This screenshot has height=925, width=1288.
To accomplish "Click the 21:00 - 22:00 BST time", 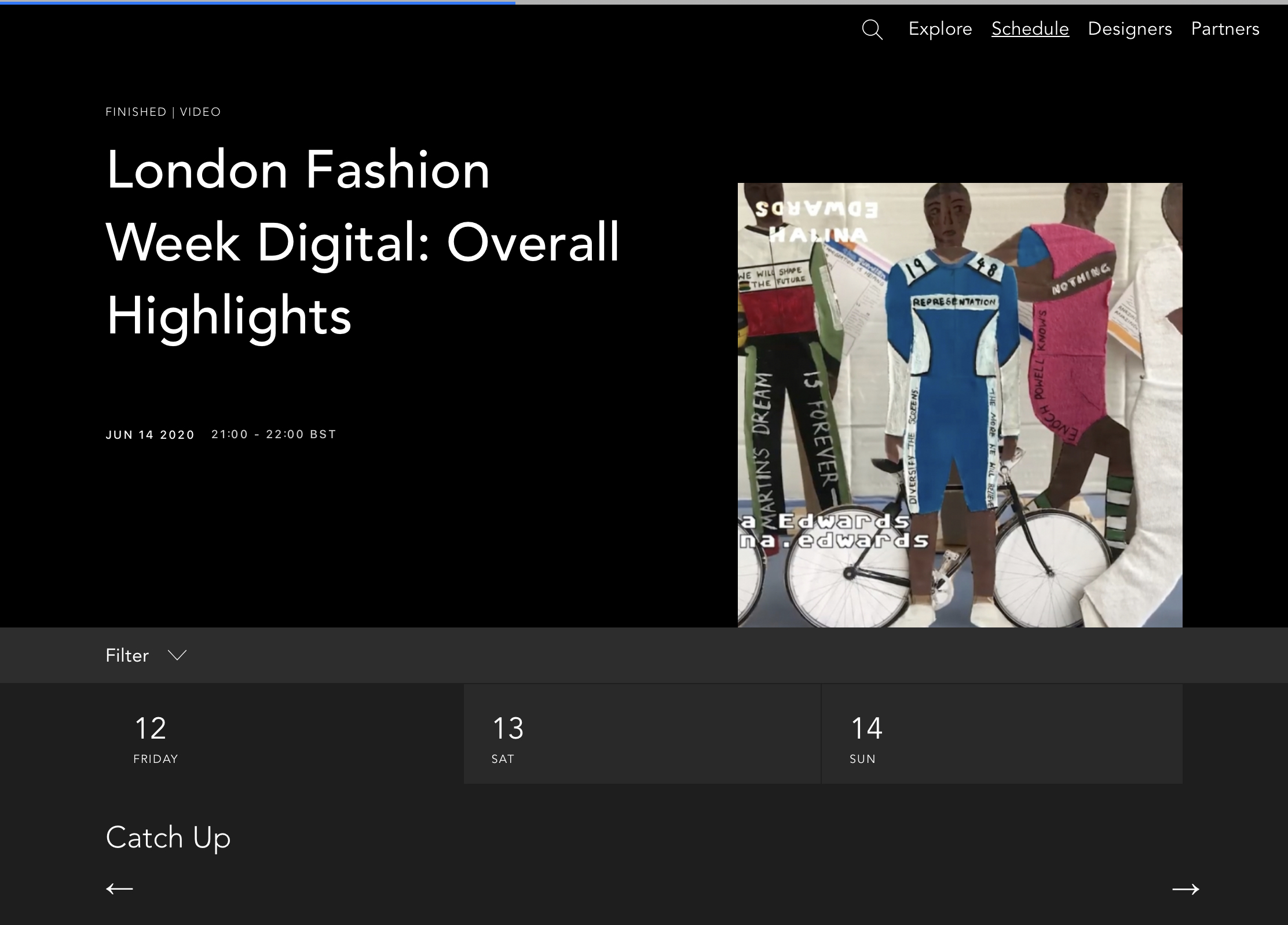I will [273, 434].
